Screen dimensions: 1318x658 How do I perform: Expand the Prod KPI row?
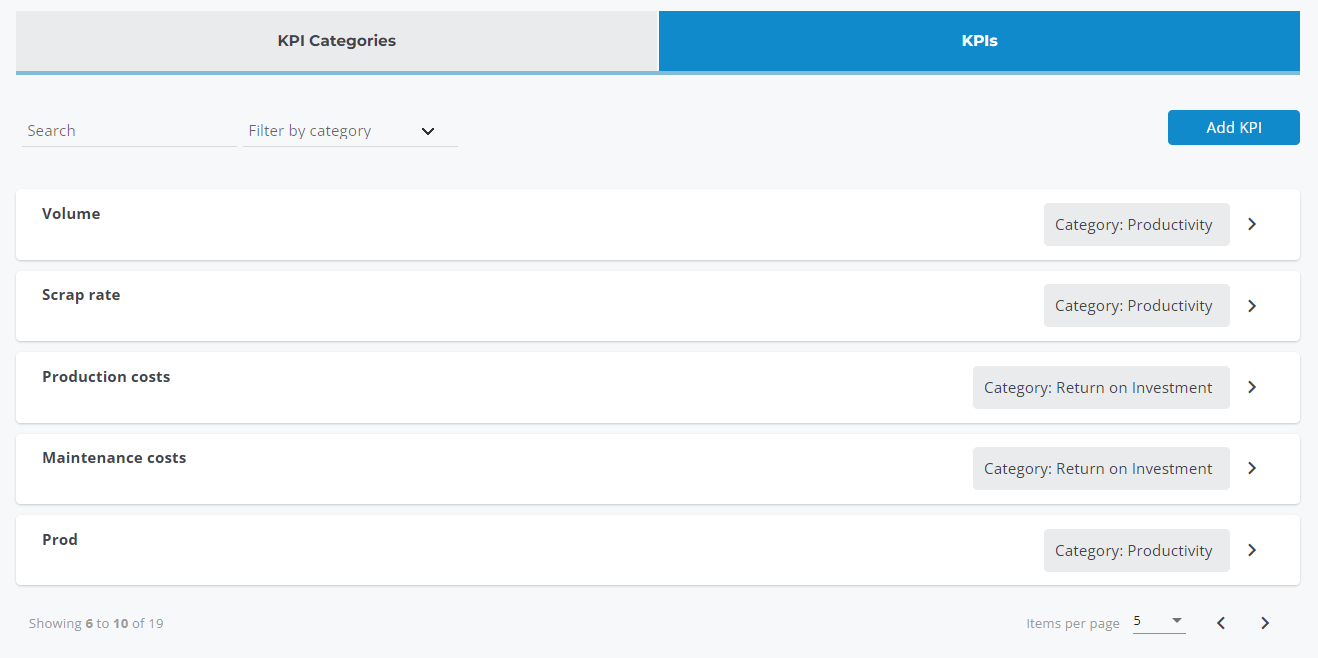(1251, 549)
